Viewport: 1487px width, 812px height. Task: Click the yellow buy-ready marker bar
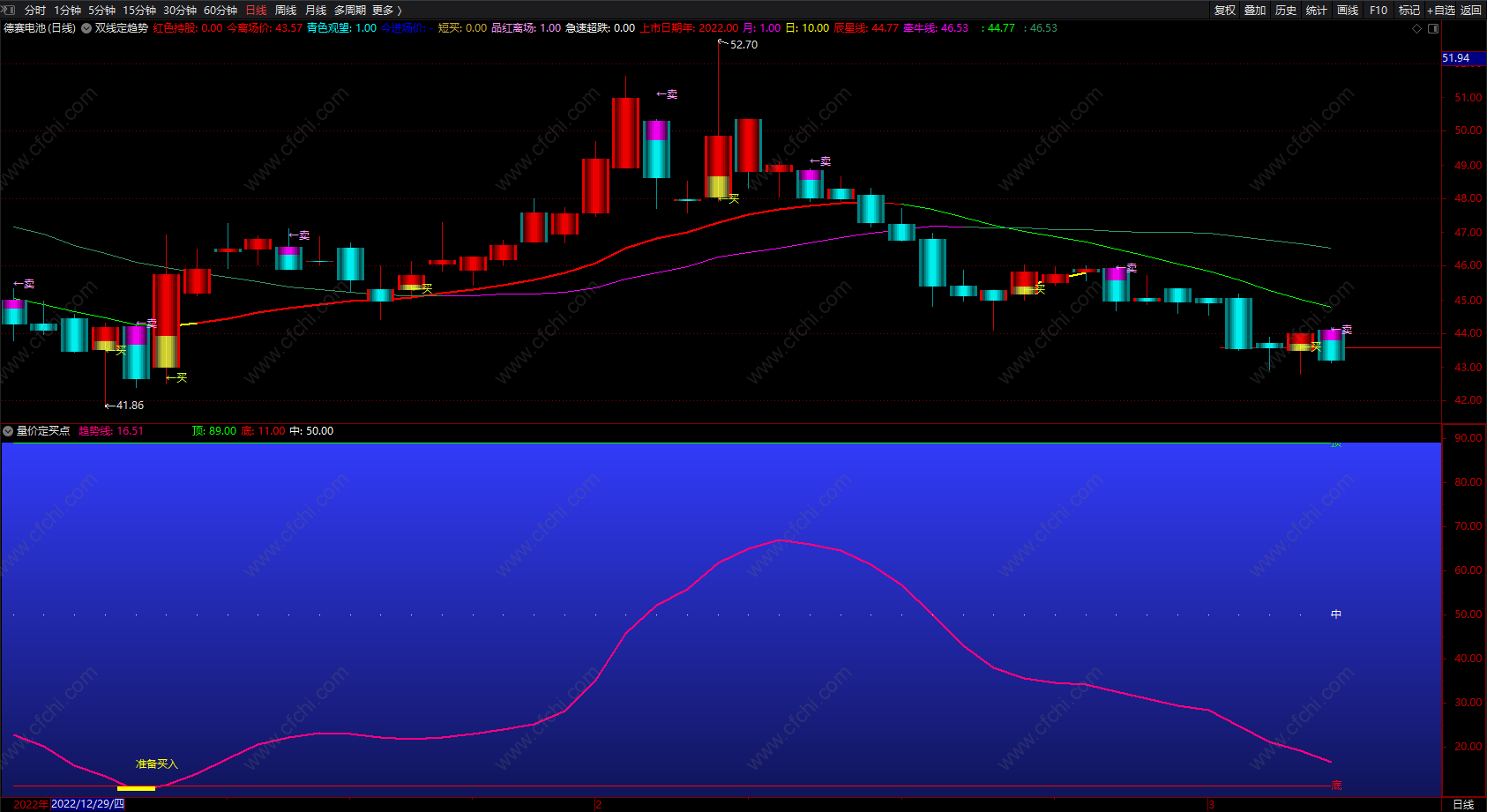tap(136, 788)
